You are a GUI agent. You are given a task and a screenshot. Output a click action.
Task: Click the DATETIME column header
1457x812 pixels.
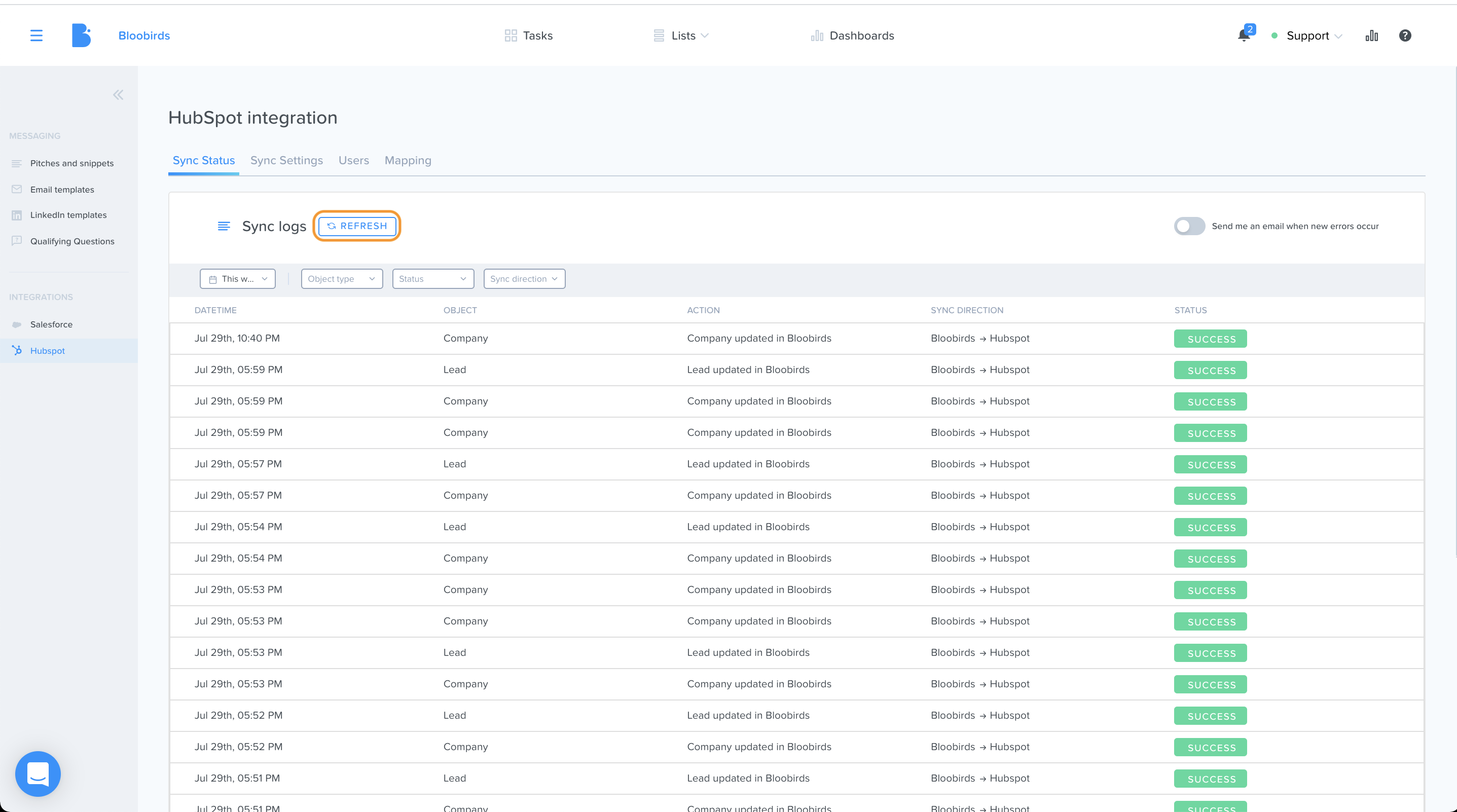[x=215, y=310]
